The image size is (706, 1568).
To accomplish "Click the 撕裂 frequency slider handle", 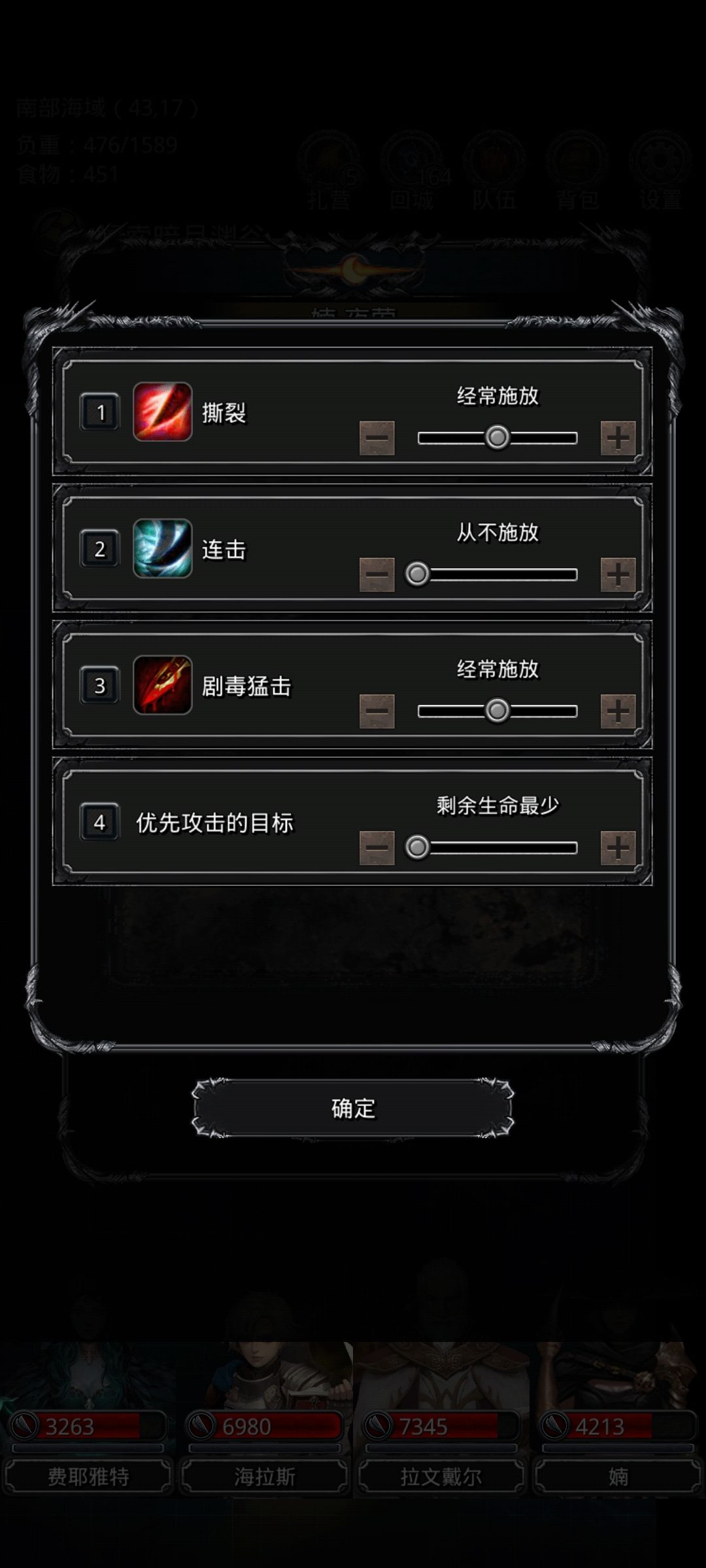I will [x=497, y=437].
